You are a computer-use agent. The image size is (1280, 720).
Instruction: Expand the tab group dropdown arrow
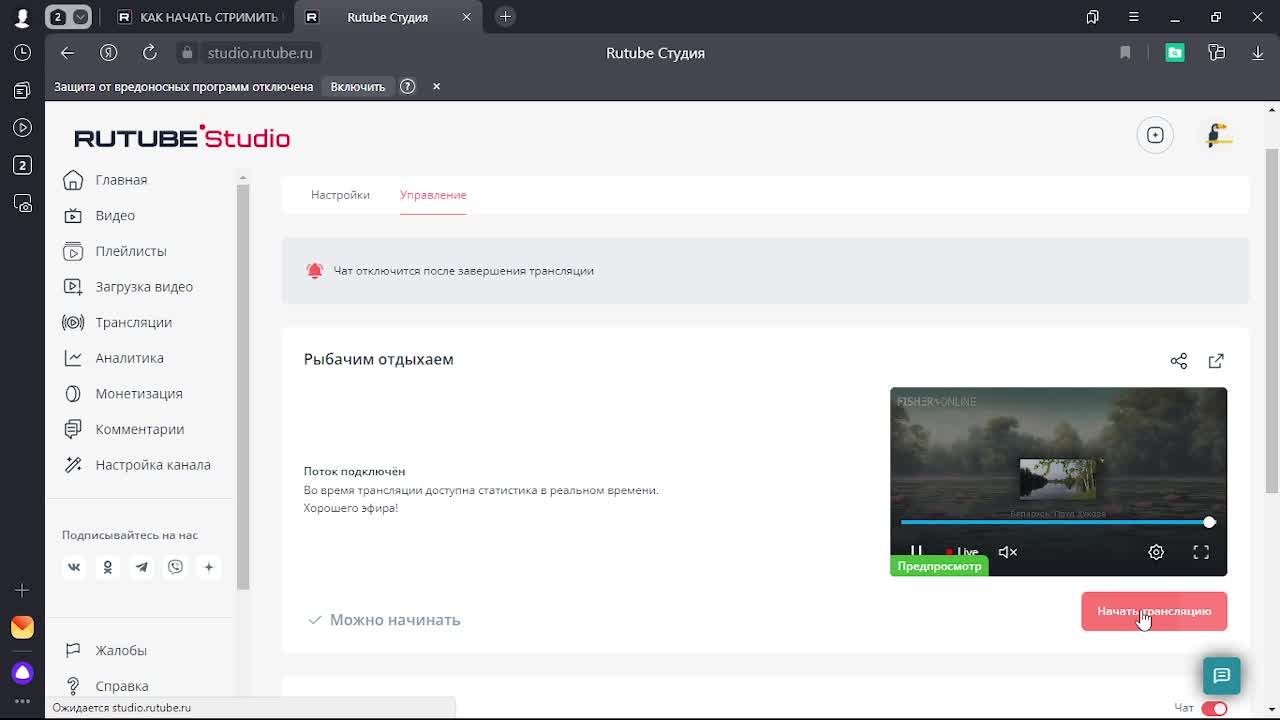(x=80, y=17)
